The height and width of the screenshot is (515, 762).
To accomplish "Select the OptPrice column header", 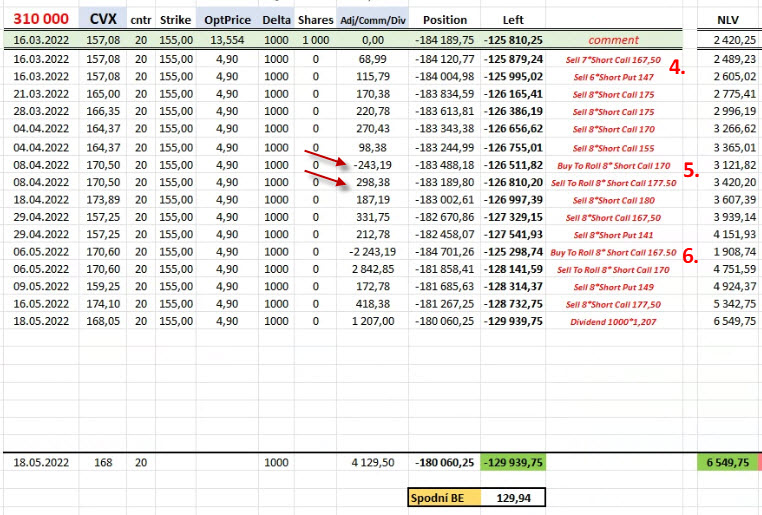I will (227, 20).
